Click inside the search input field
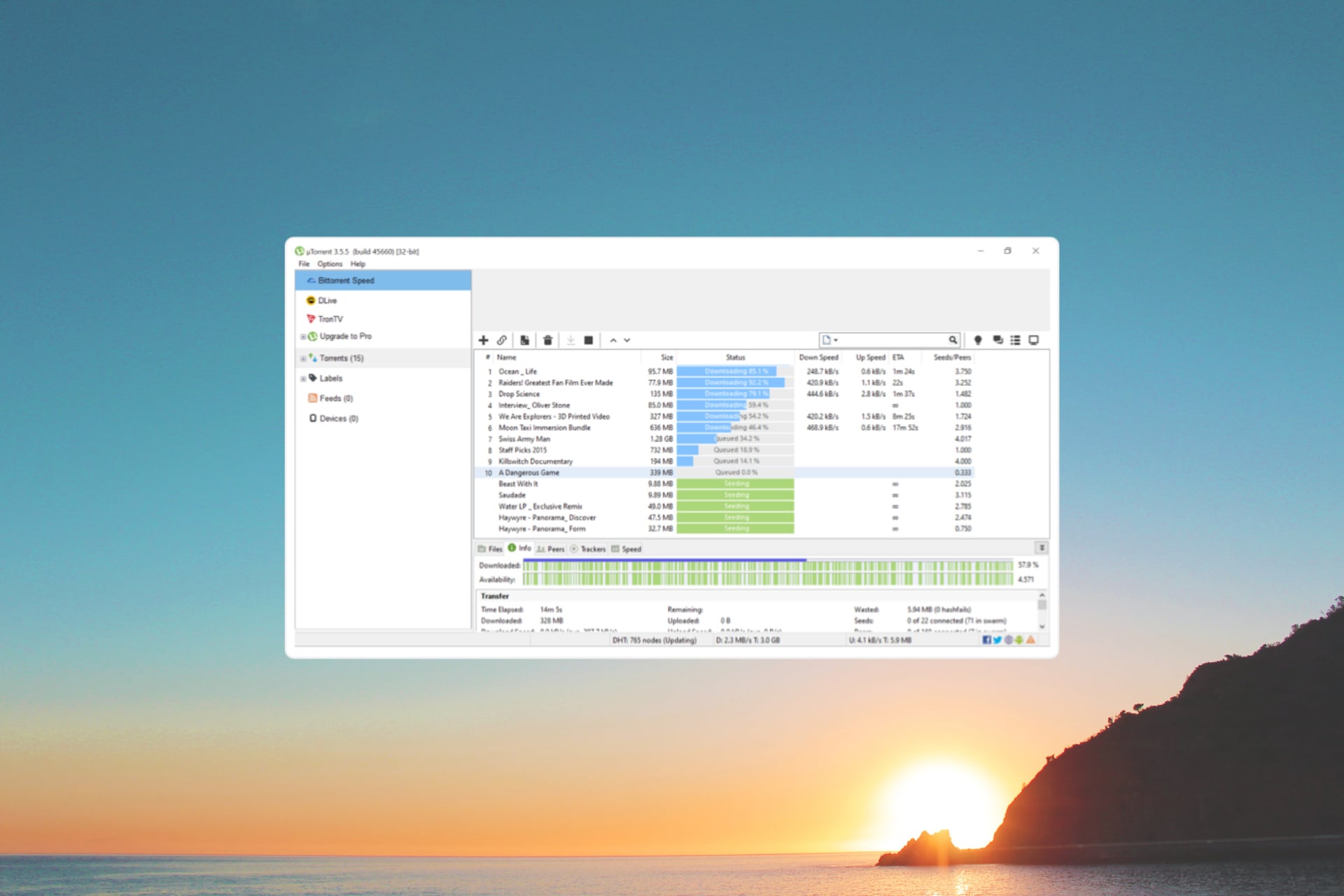The width and height of the screenshot is (1344, 896). tap(892, 340)
